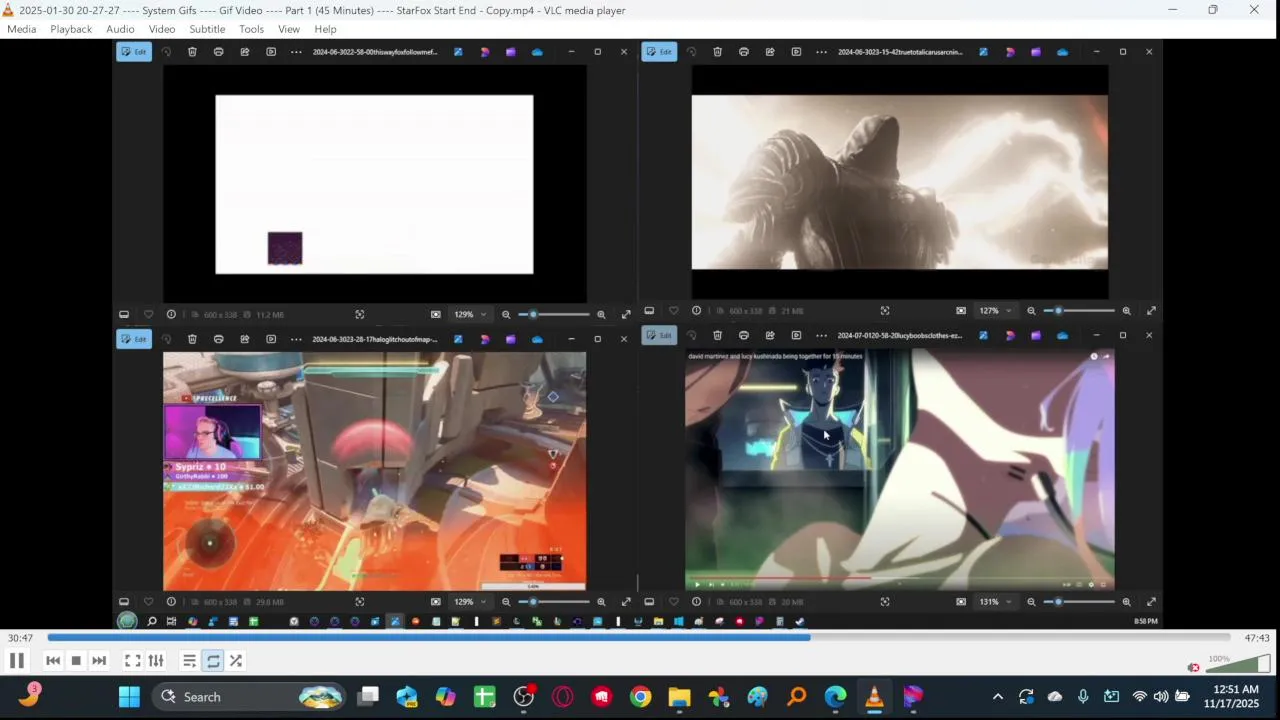Open the Video menu
1280x720 pixels.
(162, 29)
